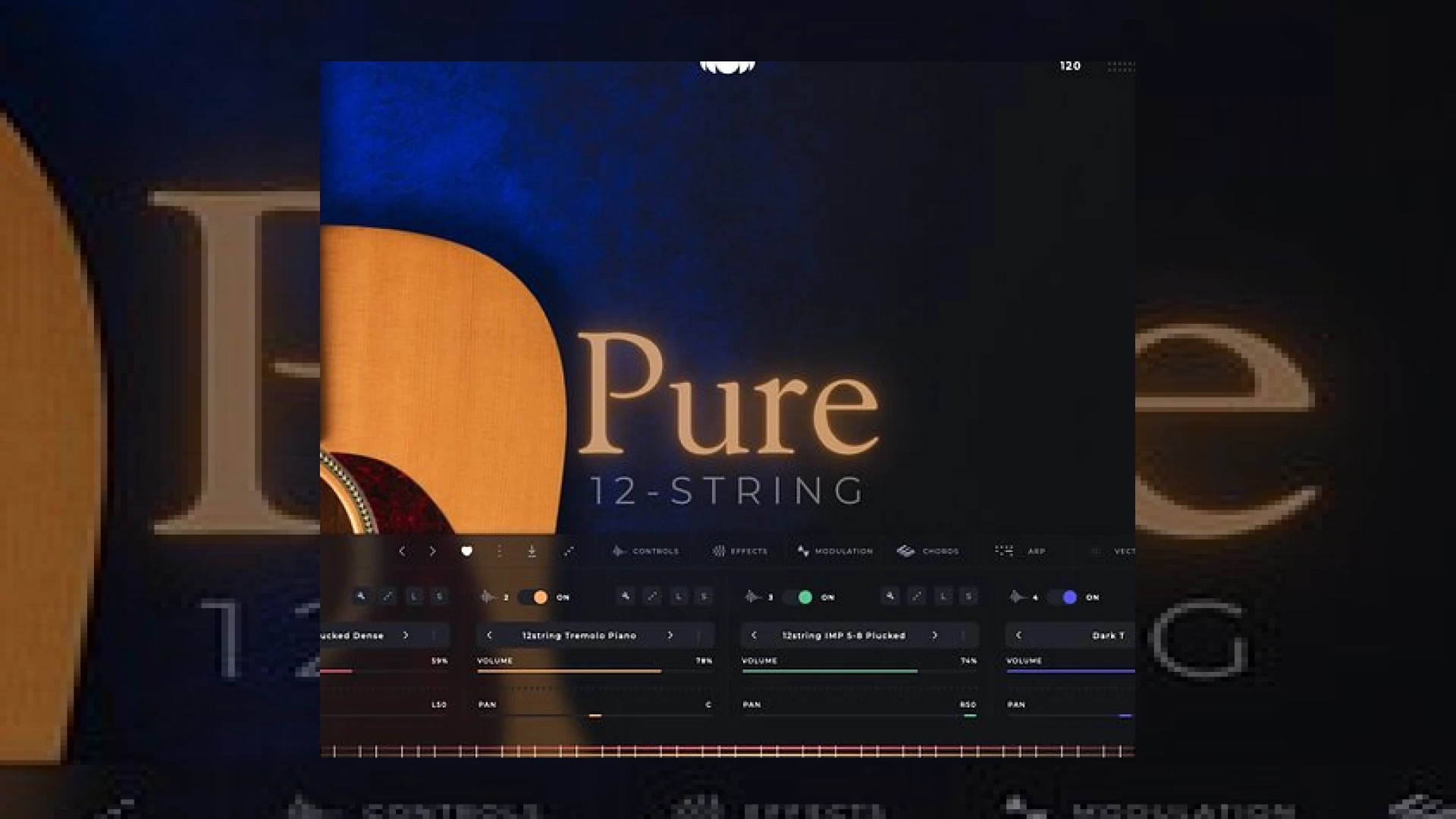
Task: Turn off layer 2 orange ON switch
Action: [534, 598]
